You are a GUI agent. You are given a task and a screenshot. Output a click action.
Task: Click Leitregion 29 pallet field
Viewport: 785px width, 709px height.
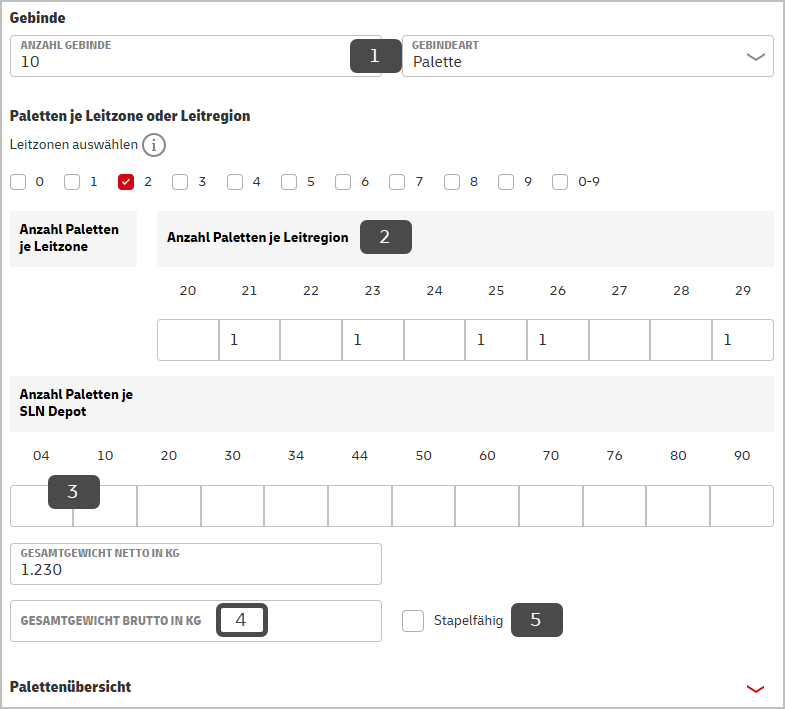pos(743,340)
